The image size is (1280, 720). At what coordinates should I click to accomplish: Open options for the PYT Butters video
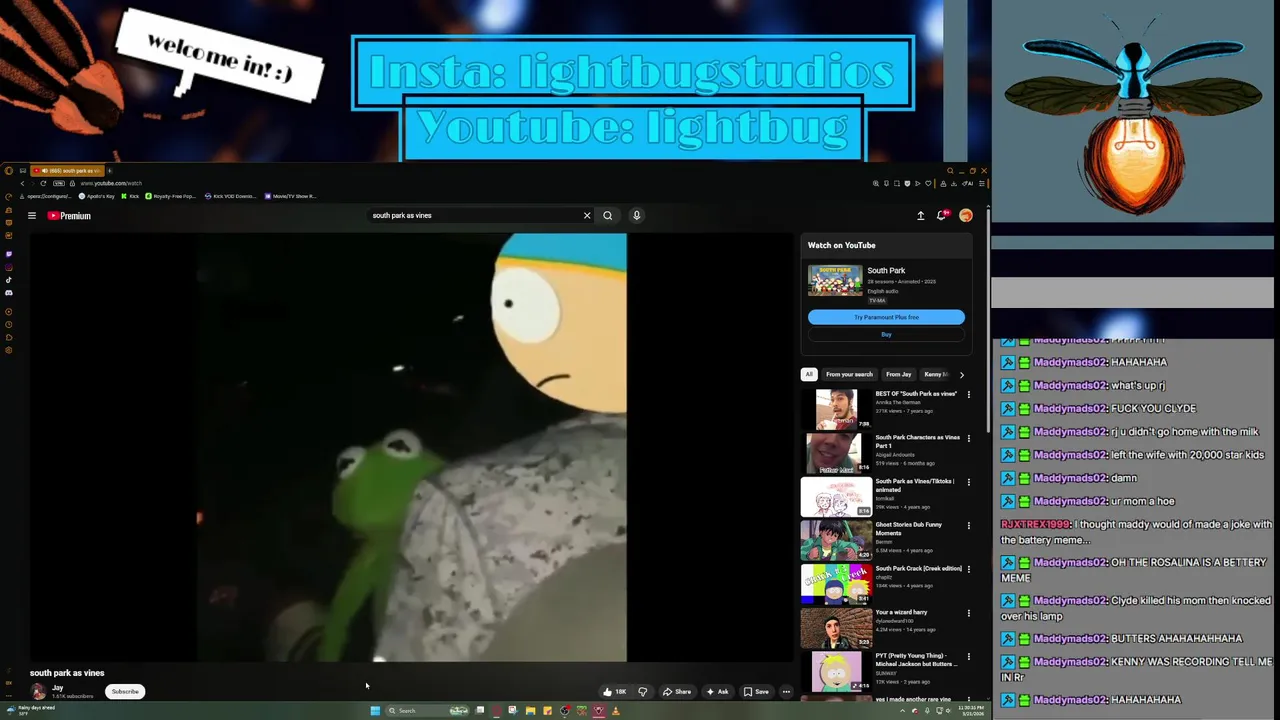[968, 658]
